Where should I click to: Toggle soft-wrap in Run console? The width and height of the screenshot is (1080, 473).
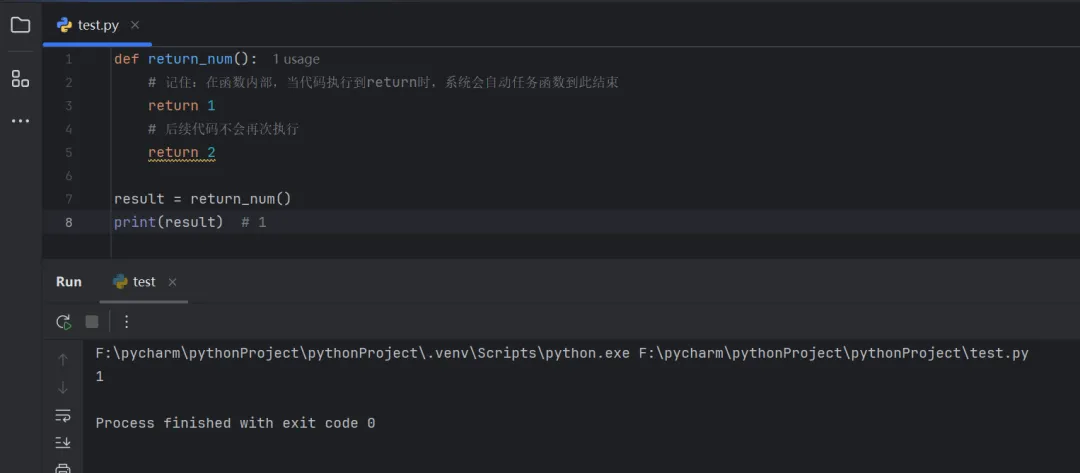pyautogui.click(x=63, y=415)
